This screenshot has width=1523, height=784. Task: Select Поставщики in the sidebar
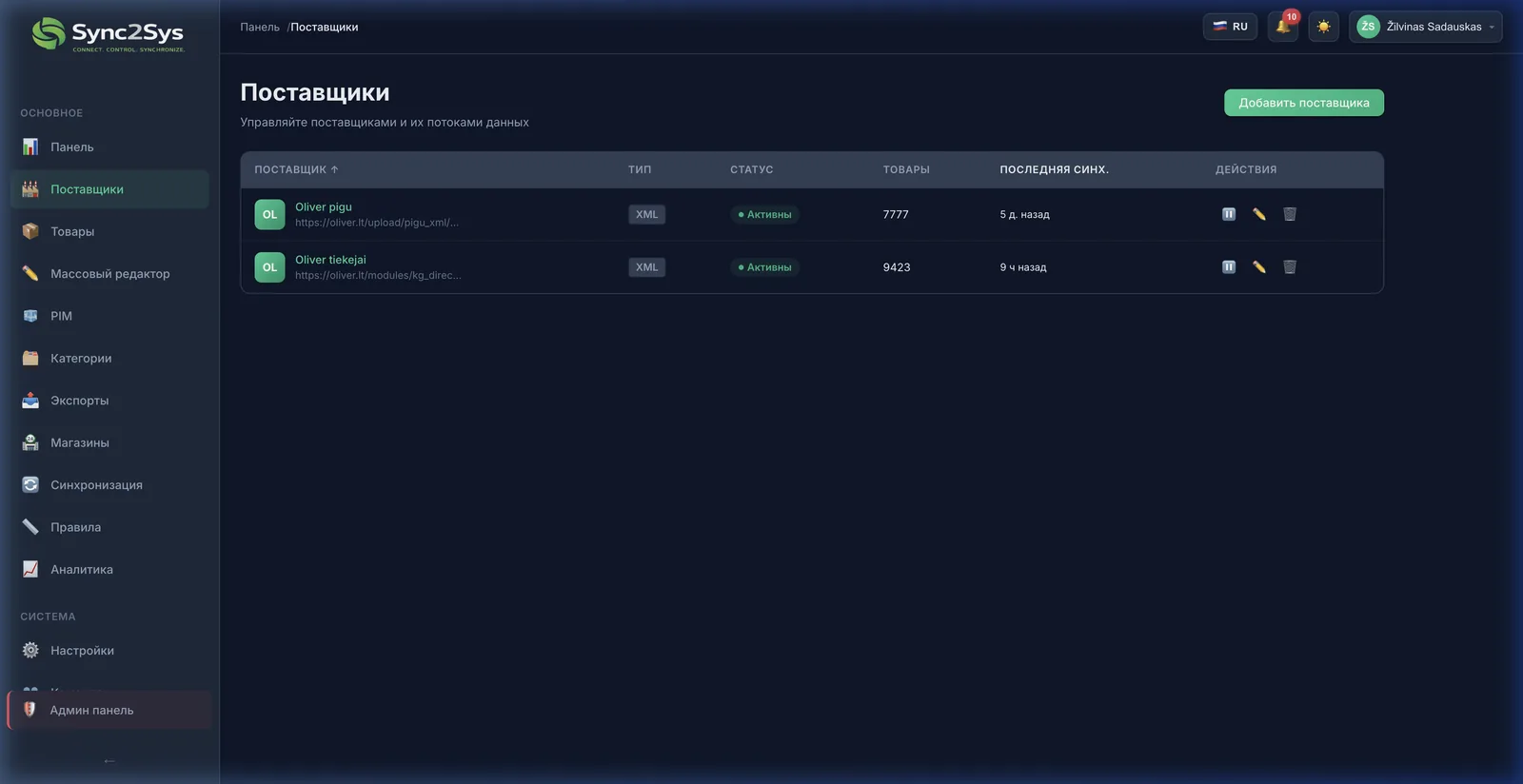tap(109, 189)
